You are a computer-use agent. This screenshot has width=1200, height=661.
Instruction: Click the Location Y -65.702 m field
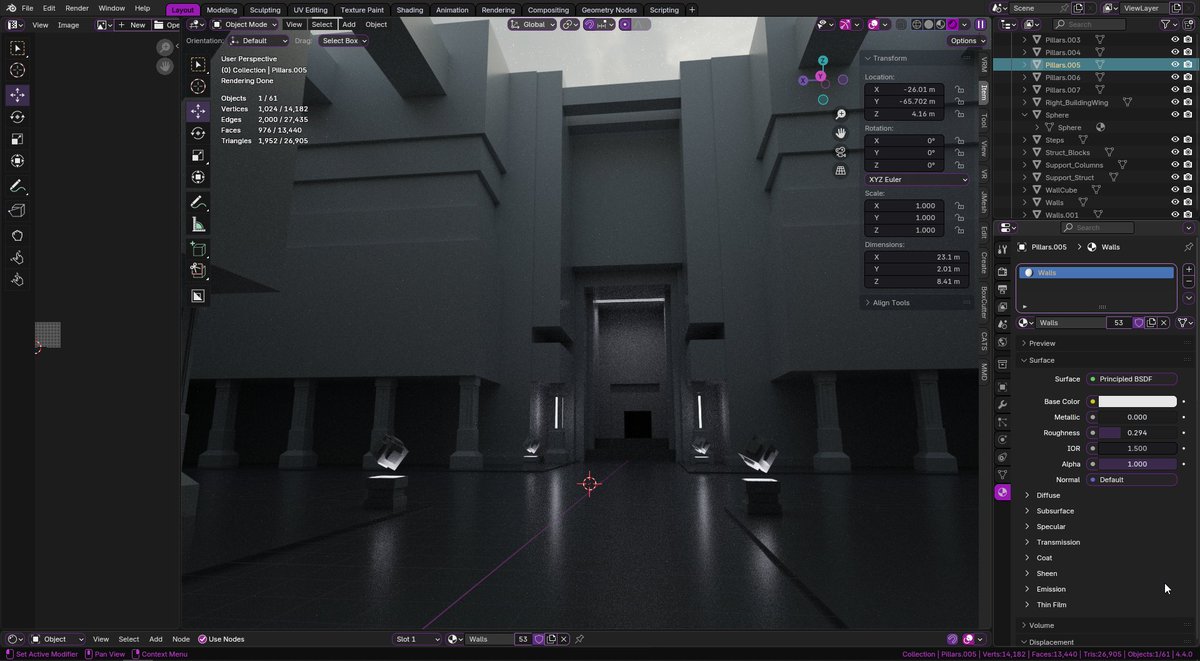click(x=904, y=102)
